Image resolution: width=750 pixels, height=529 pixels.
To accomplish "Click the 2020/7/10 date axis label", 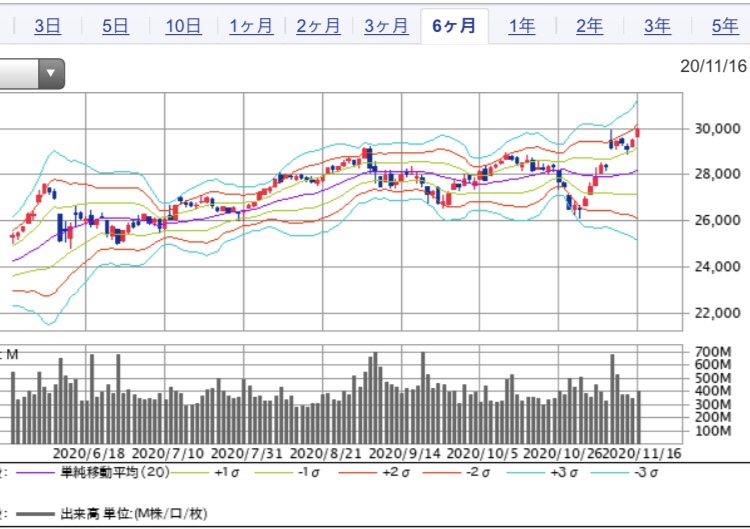I will [168, 453].
